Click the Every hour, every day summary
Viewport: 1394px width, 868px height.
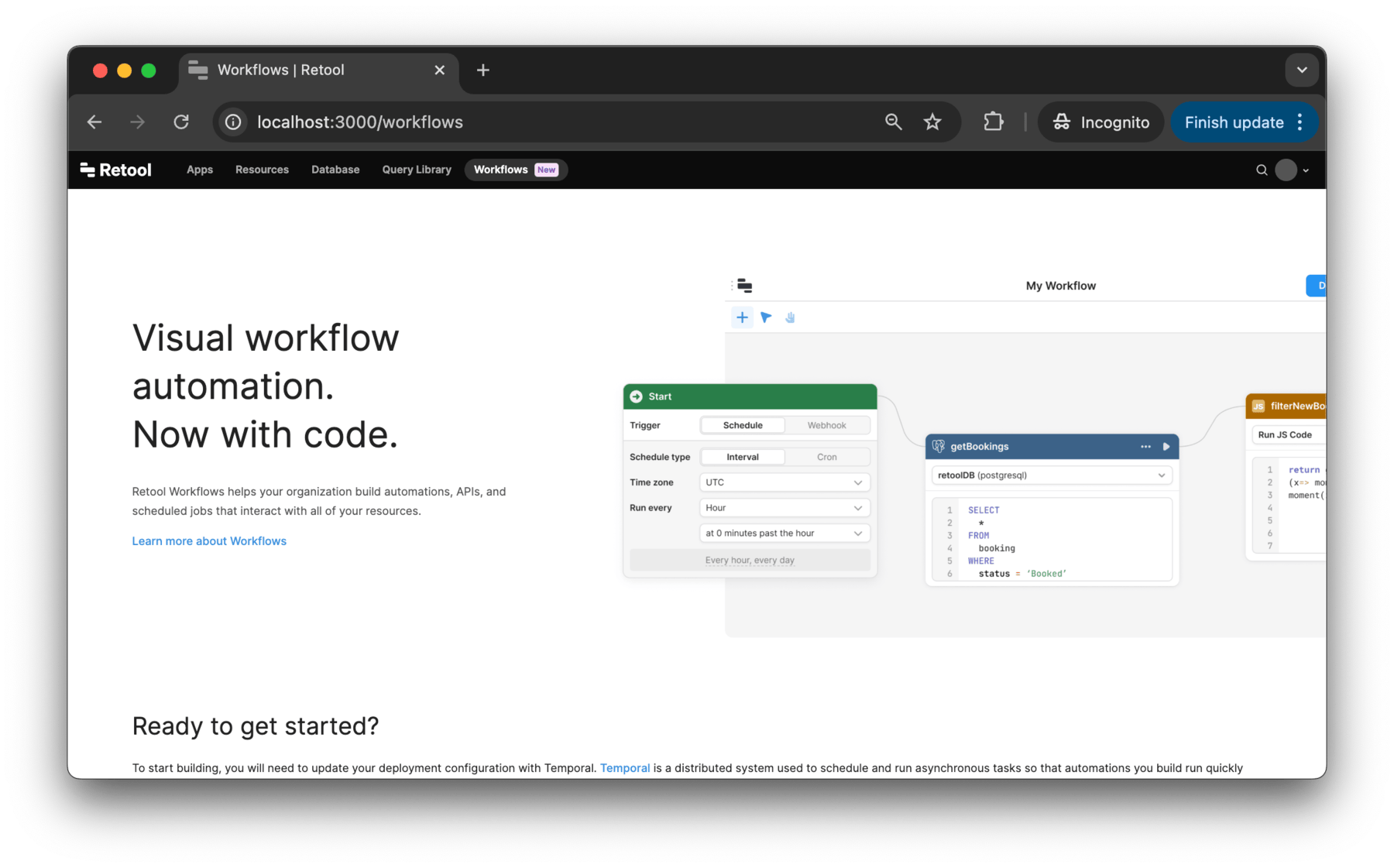point(750,560)
